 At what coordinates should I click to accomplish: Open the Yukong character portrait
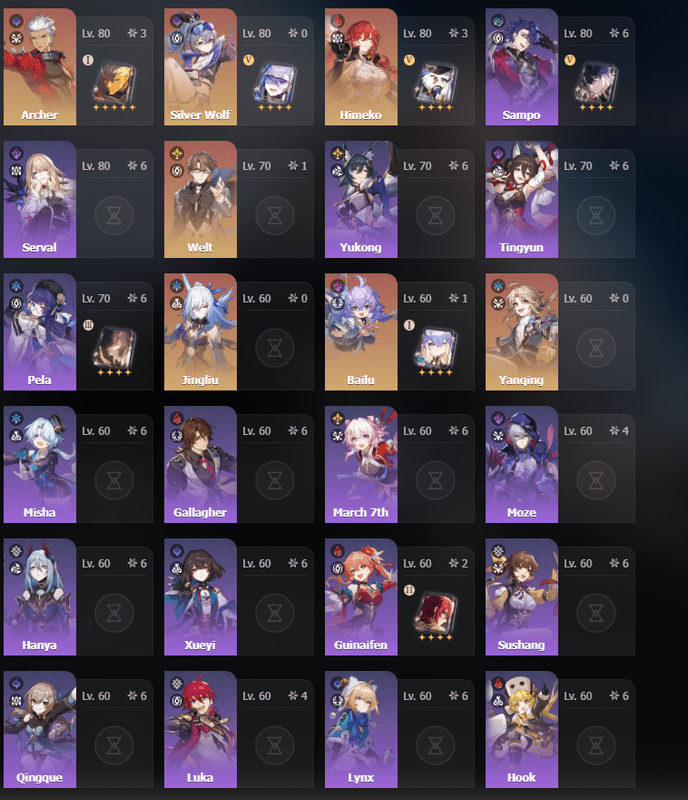[361, 199]
